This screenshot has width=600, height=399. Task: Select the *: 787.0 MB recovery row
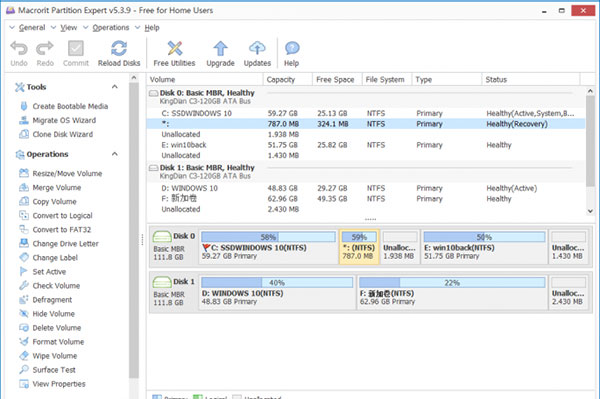point(366,124)
